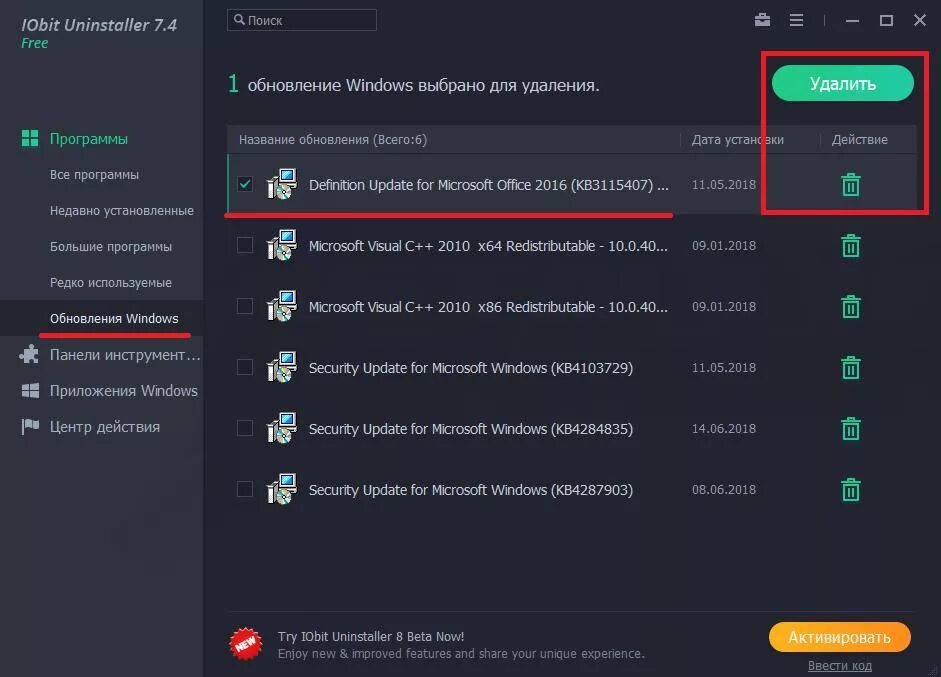Screen dimensions: 941x677
Task: Click date 08.06.2018
Action: coord(724,490)
